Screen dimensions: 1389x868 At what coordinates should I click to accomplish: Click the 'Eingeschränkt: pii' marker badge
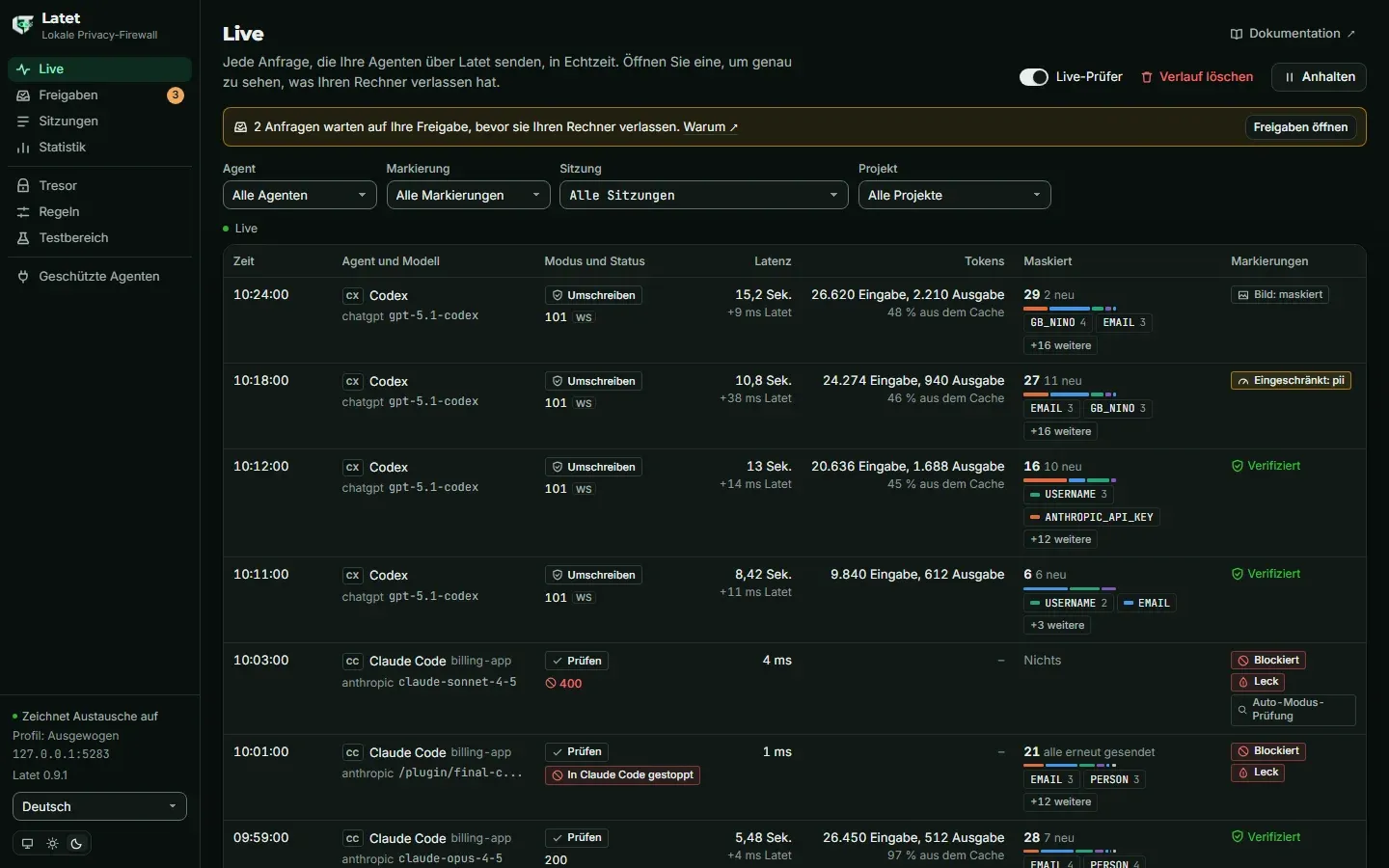pos(1291,381)
